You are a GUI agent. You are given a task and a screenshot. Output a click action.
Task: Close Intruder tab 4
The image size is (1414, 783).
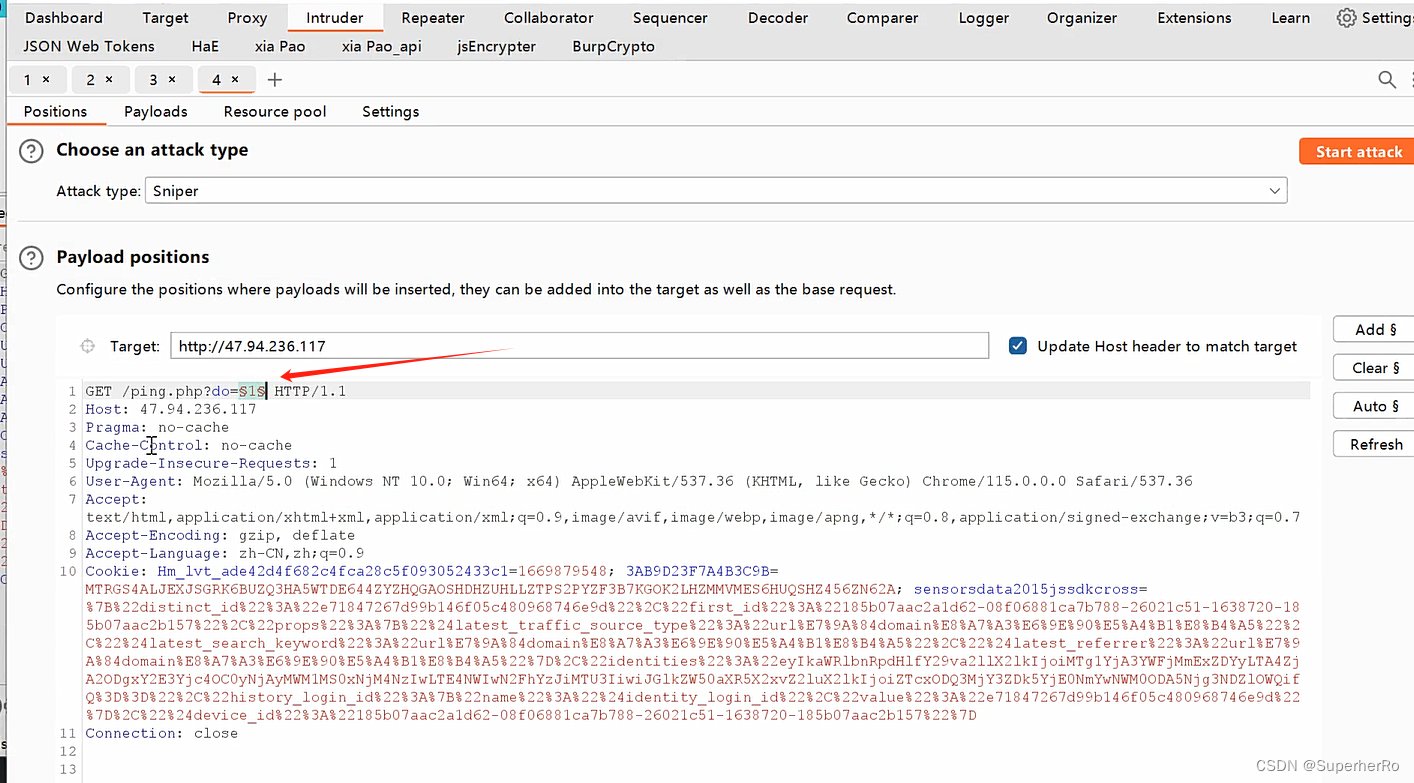pos(235,80)
